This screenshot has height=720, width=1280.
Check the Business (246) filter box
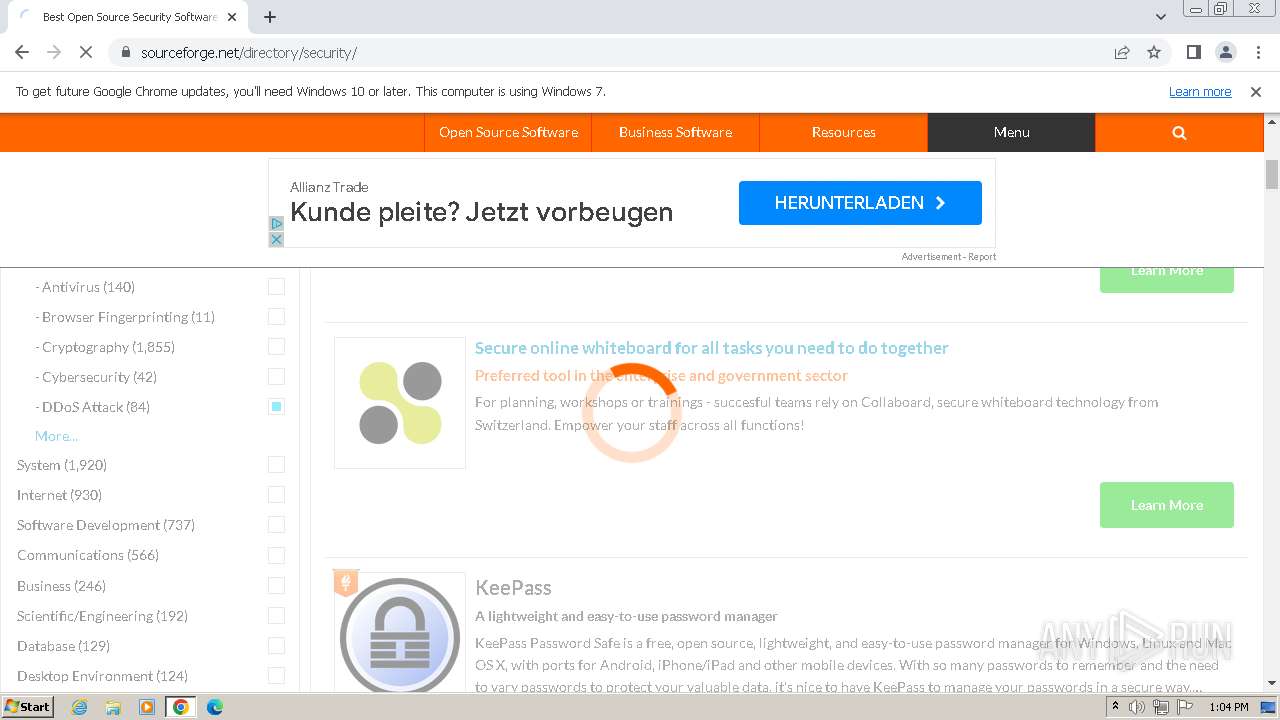(277, 586)
